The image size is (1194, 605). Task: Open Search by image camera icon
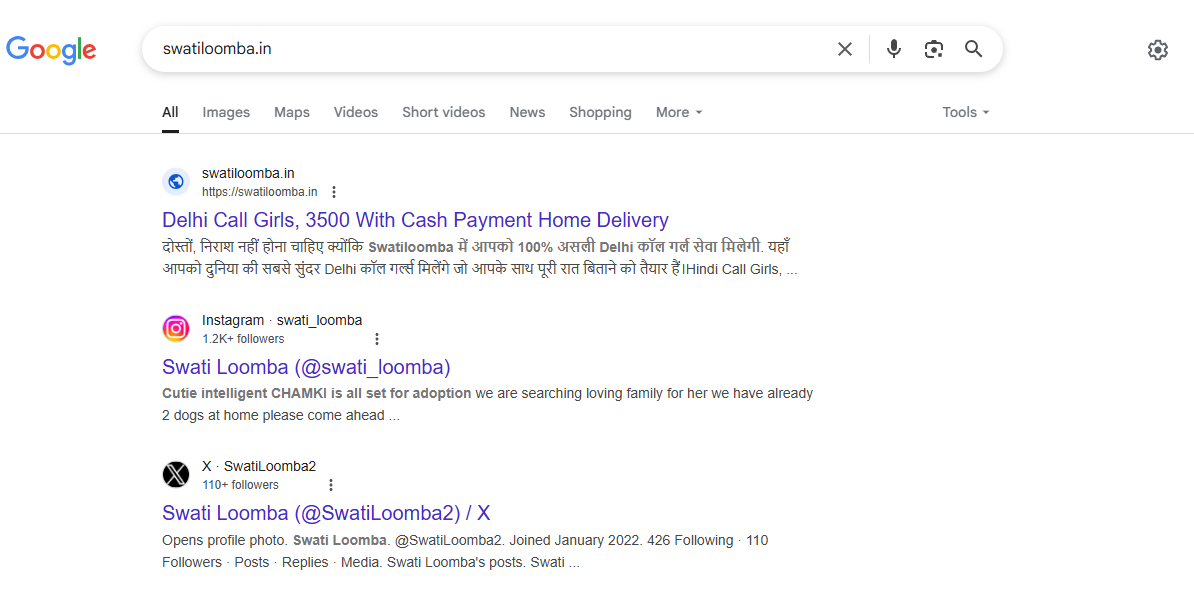click(934, 49)
